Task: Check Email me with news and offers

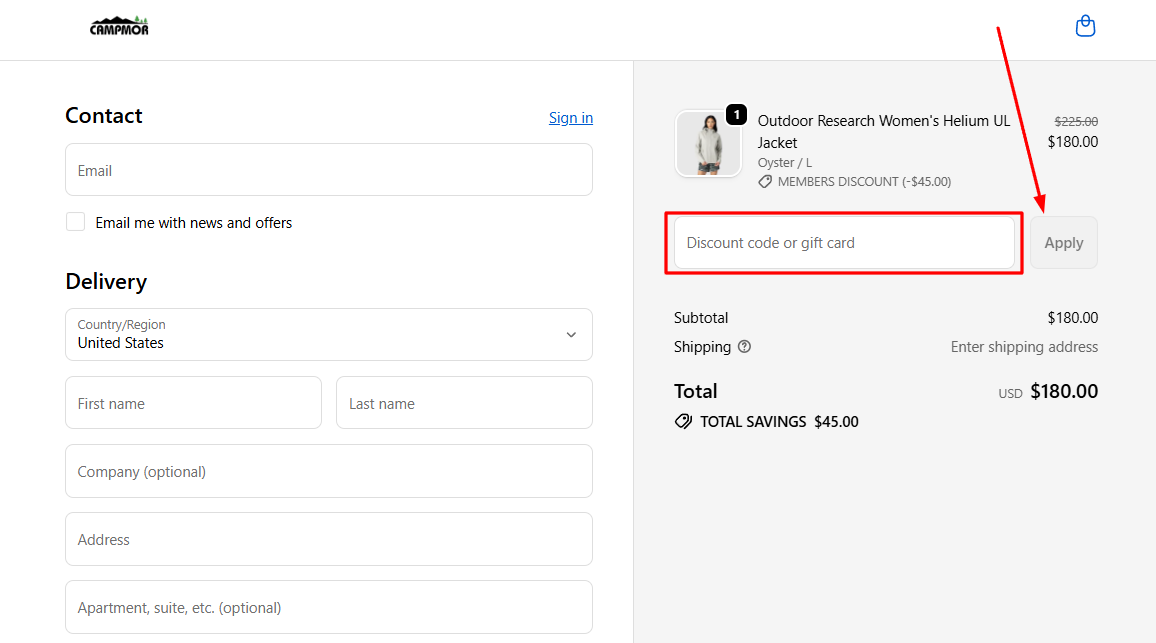Action: [x=75, y=222]
